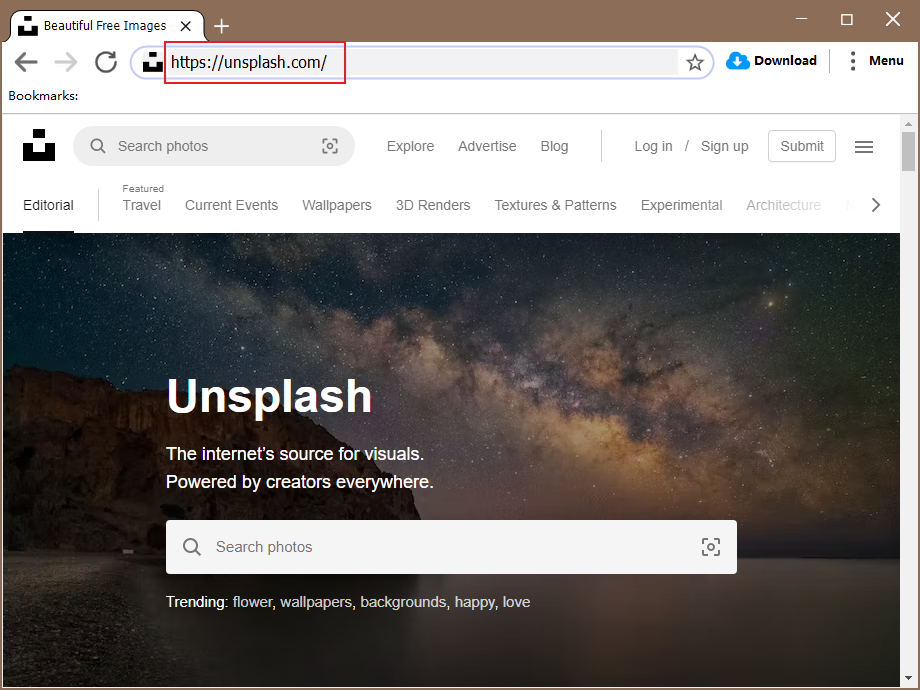This screenshot has width=920, height=690.
Task: Click the Sign up link
Action: [724, 146]
